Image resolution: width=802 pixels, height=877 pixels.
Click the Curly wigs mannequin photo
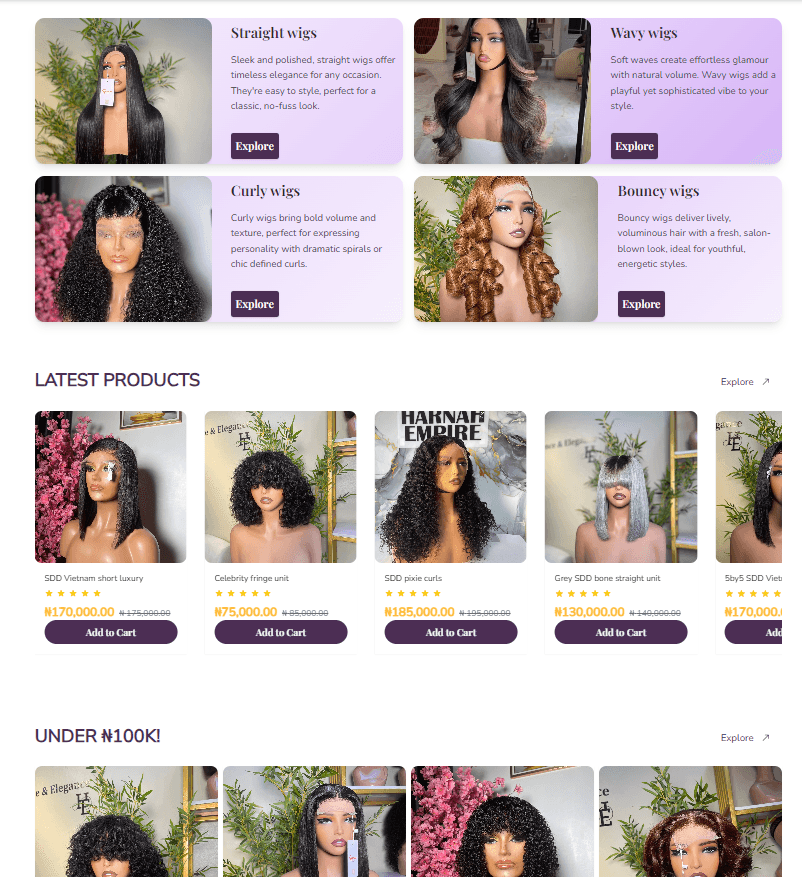click(123, 249)
